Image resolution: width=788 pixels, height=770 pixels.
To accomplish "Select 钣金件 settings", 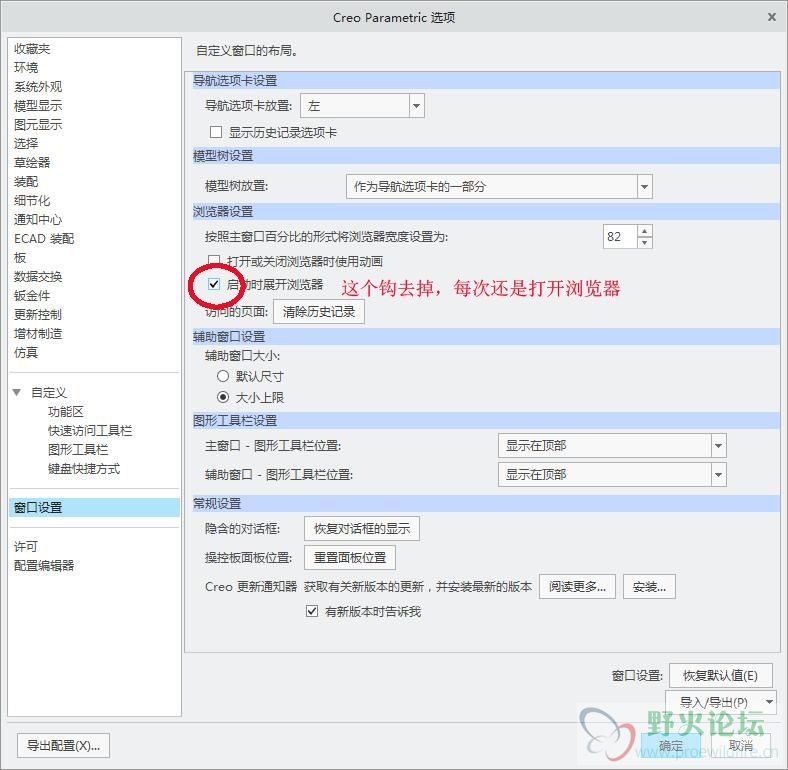I will pos(32,296).
